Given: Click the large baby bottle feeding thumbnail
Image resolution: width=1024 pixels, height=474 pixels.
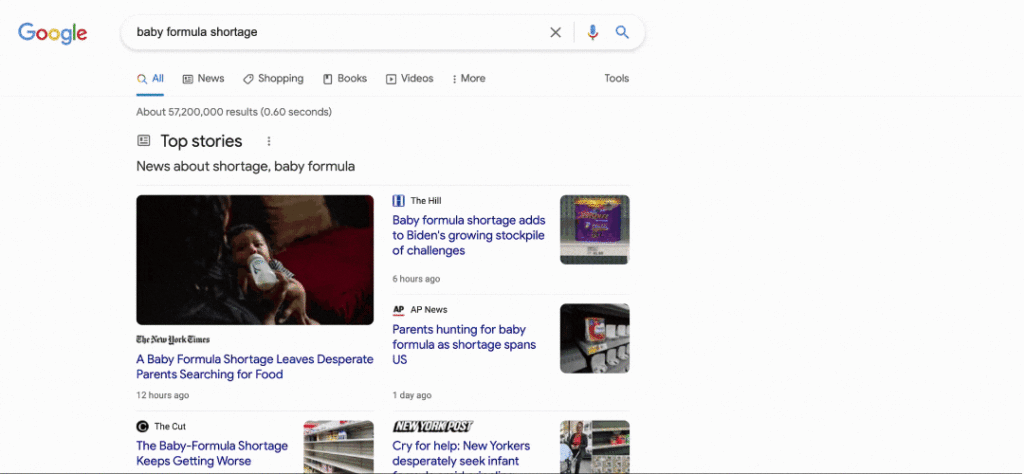Looking at the screenshot, I should [255, 260].
